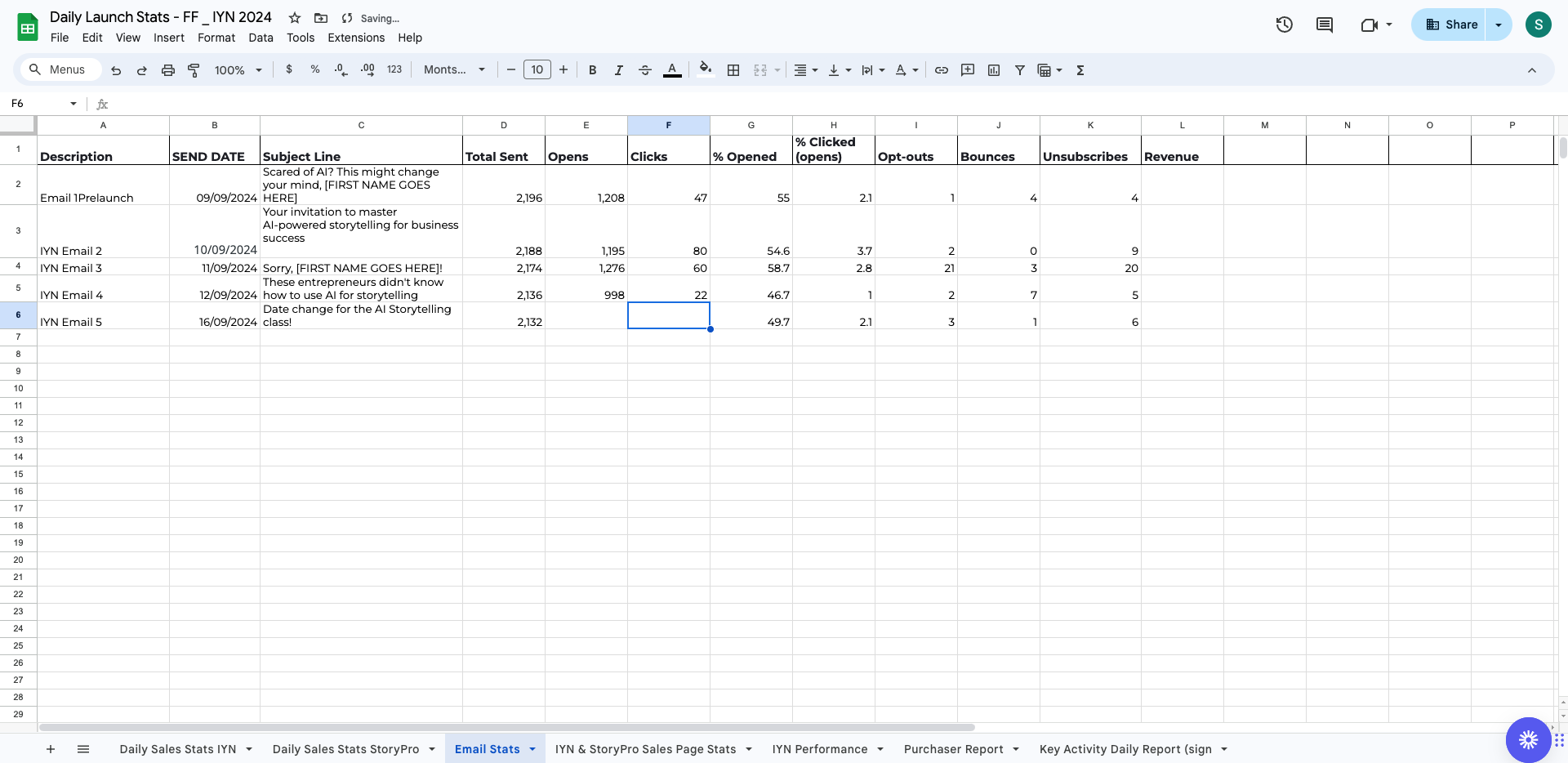Toggle bold formatting
1568x763 pixels.
coord(592,70)
